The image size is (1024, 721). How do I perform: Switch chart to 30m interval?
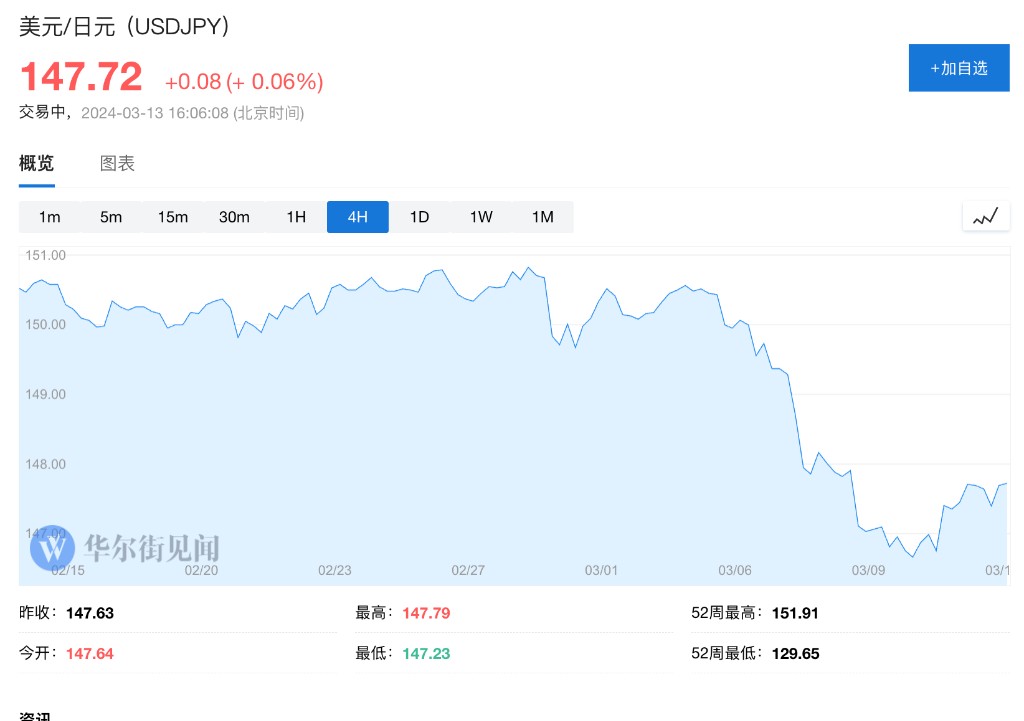tap(234, 217)
